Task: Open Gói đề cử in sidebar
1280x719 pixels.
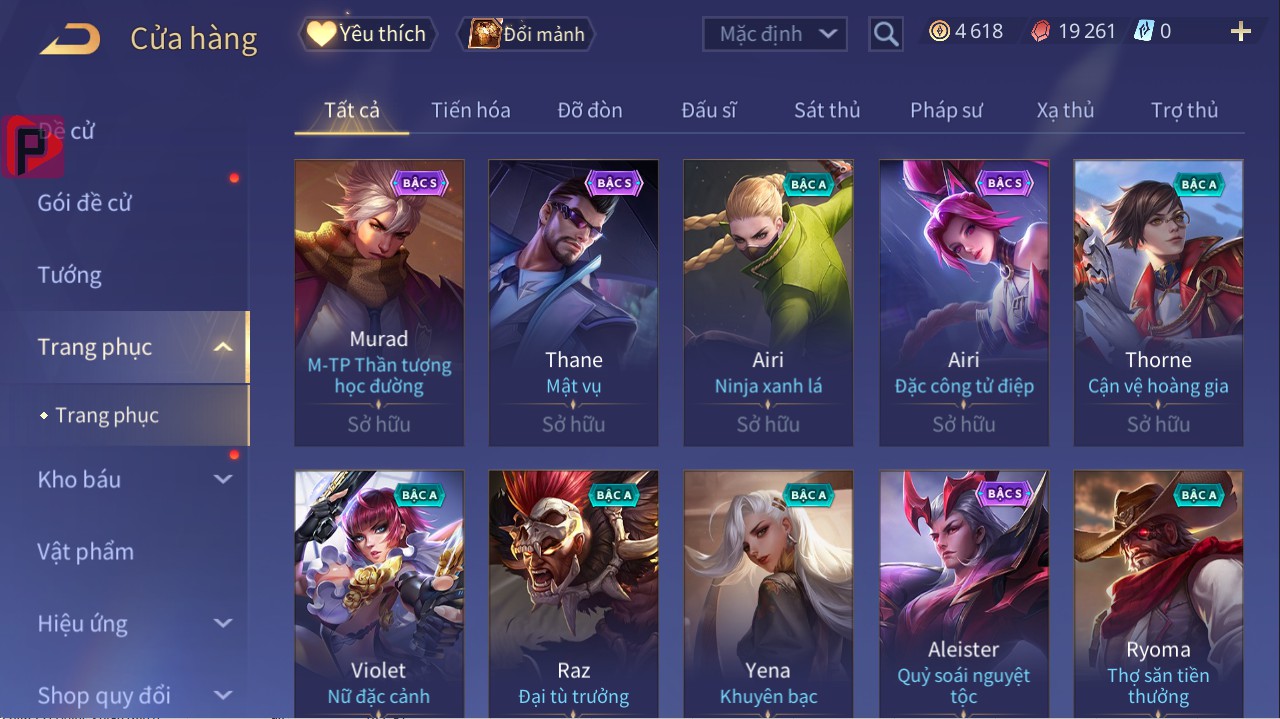Action: tap(85, 203)
